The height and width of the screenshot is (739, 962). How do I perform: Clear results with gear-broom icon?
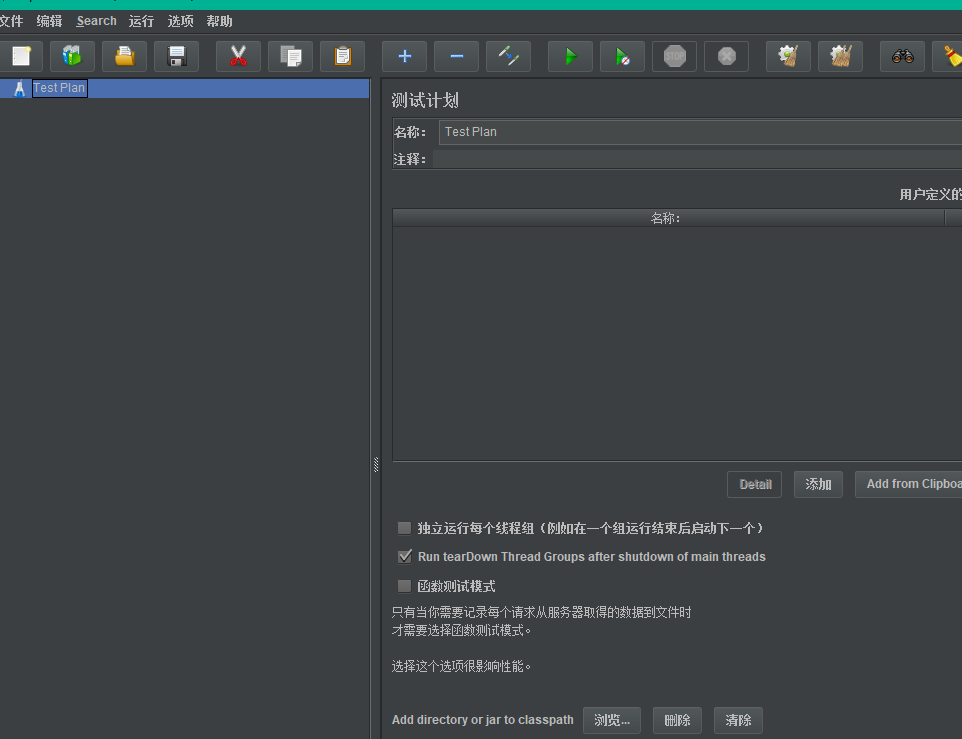point(788,56)
